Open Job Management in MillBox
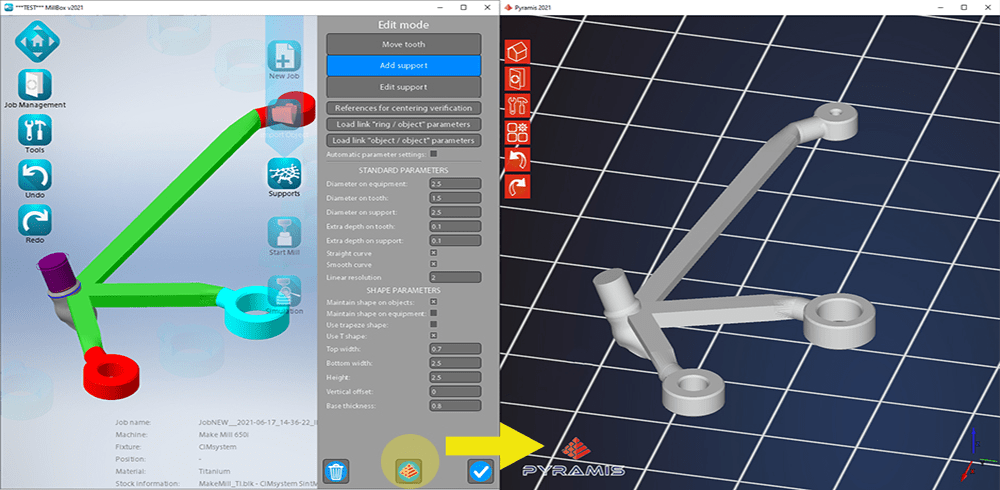The image size is (1000, 490). [35, 85]
